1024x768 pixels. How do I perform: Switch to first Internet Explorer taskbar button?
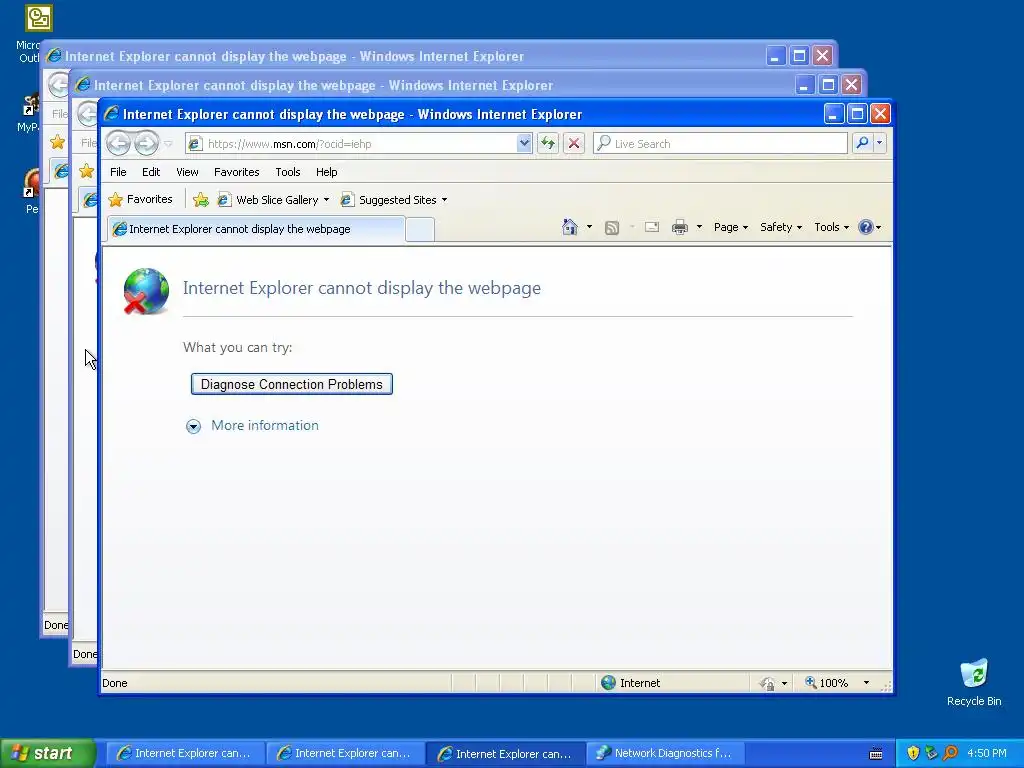pos(184,753)
